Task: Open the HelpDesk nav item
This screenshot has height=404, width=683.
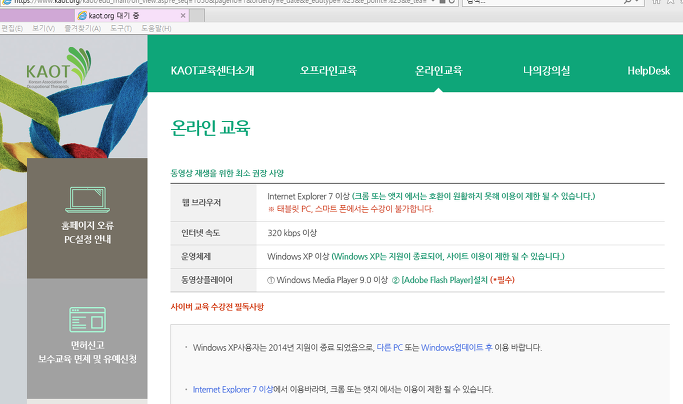Action: 649,71
